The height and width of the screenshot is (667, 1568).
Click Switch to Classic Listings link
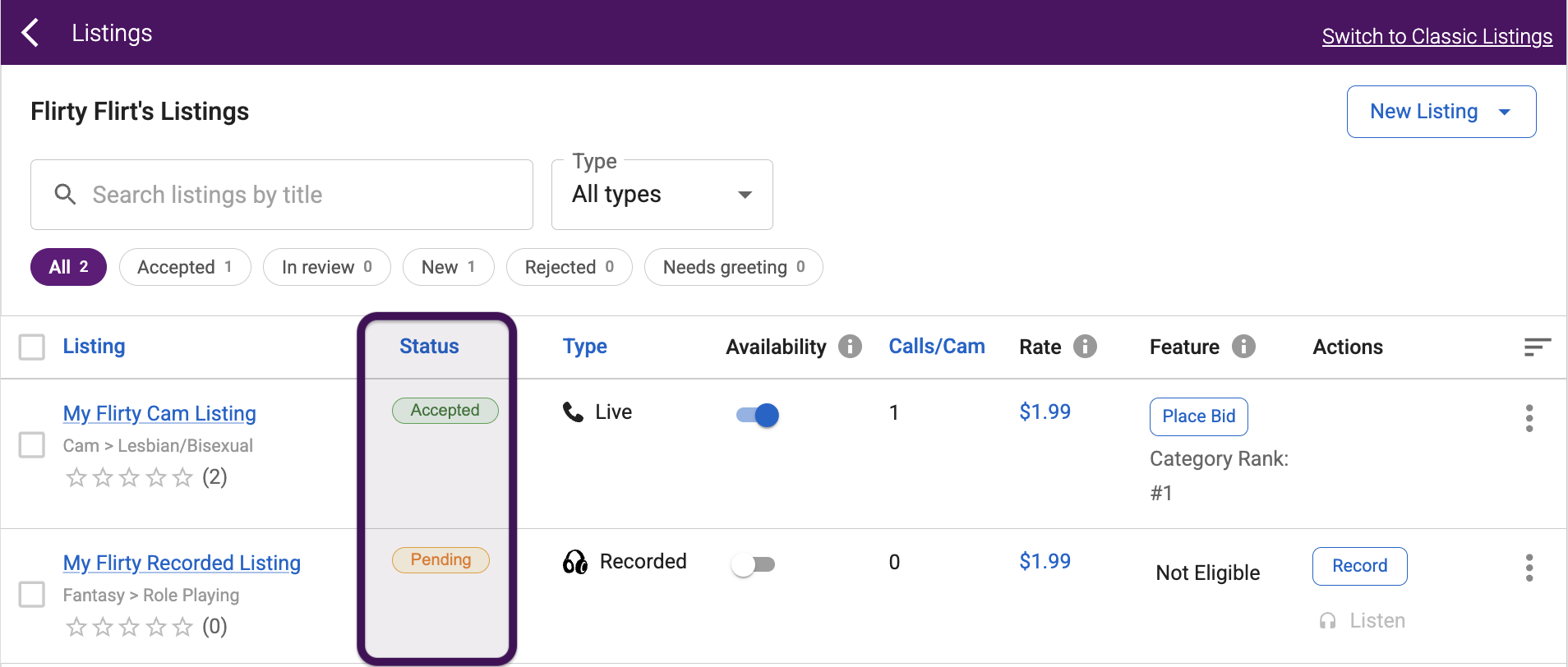click(1437, 36)
